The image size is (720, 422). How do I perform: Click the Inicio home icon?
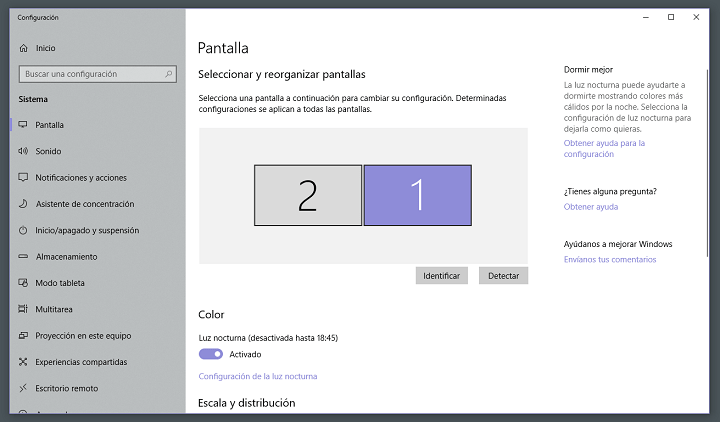point(23,48)
